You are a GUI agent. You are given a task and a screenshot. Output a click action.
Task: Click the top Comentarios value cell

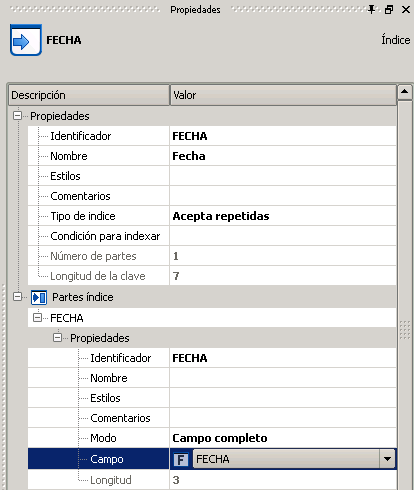[x=283, y=196]
